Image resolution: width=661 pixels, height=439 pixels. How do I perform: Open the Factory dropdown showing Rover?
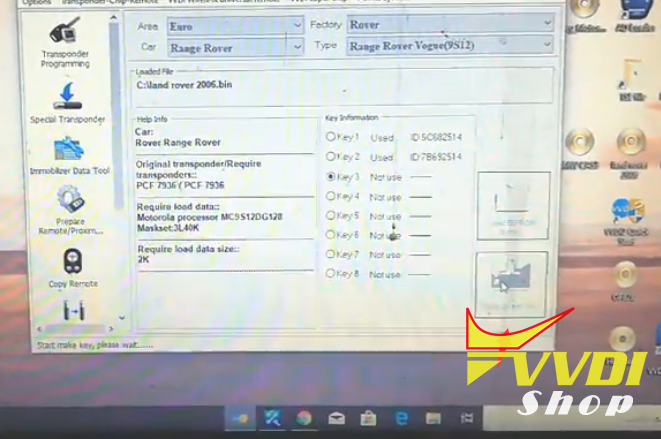point(450,24)
